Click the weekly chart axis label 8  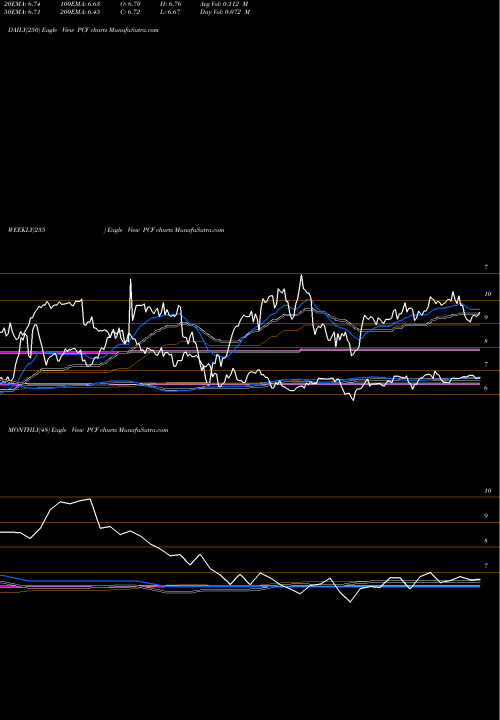[486, 341]
